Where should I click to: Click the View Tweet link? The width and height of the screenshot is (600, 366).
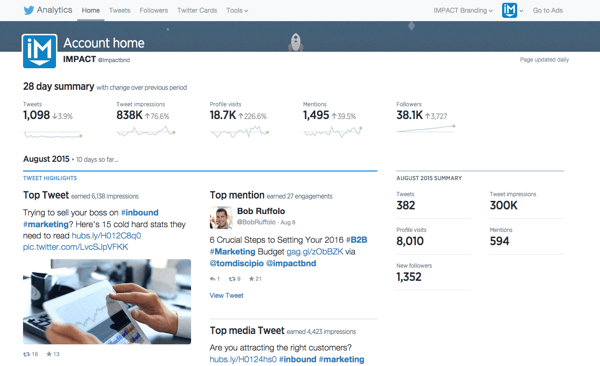227,296
